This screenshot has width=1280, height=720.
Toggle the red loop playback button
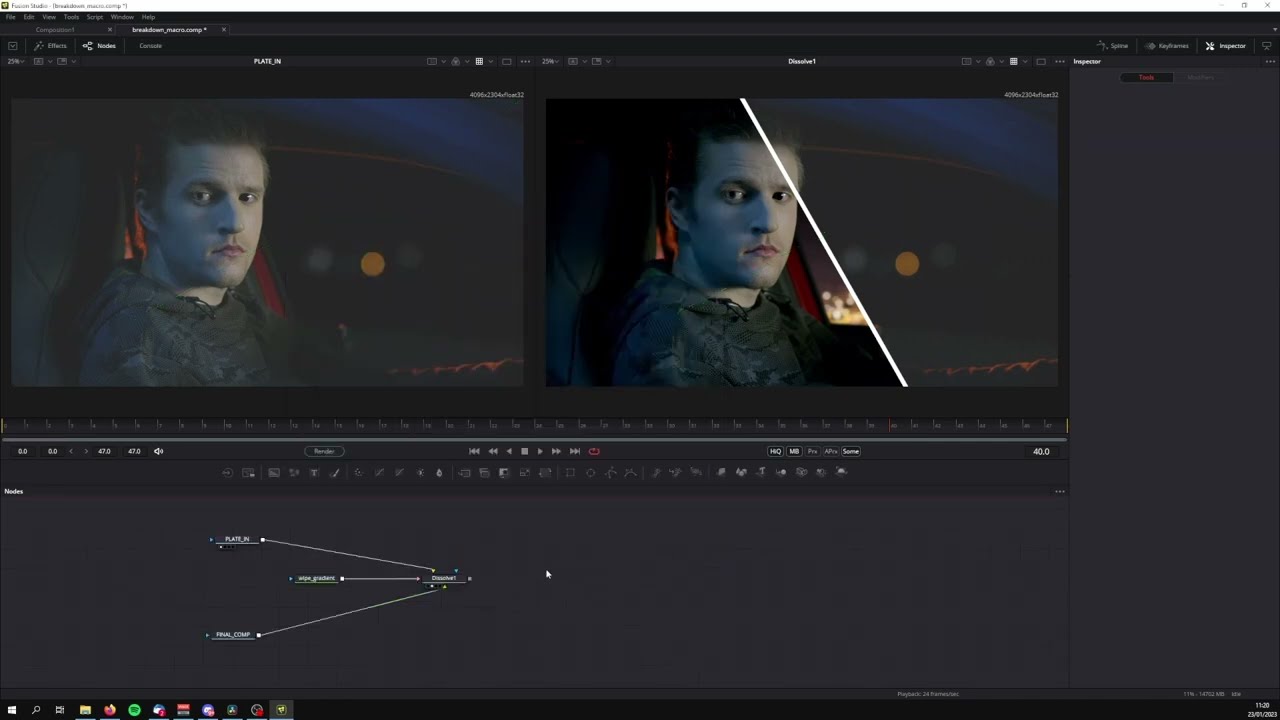[x=594, y=451]
